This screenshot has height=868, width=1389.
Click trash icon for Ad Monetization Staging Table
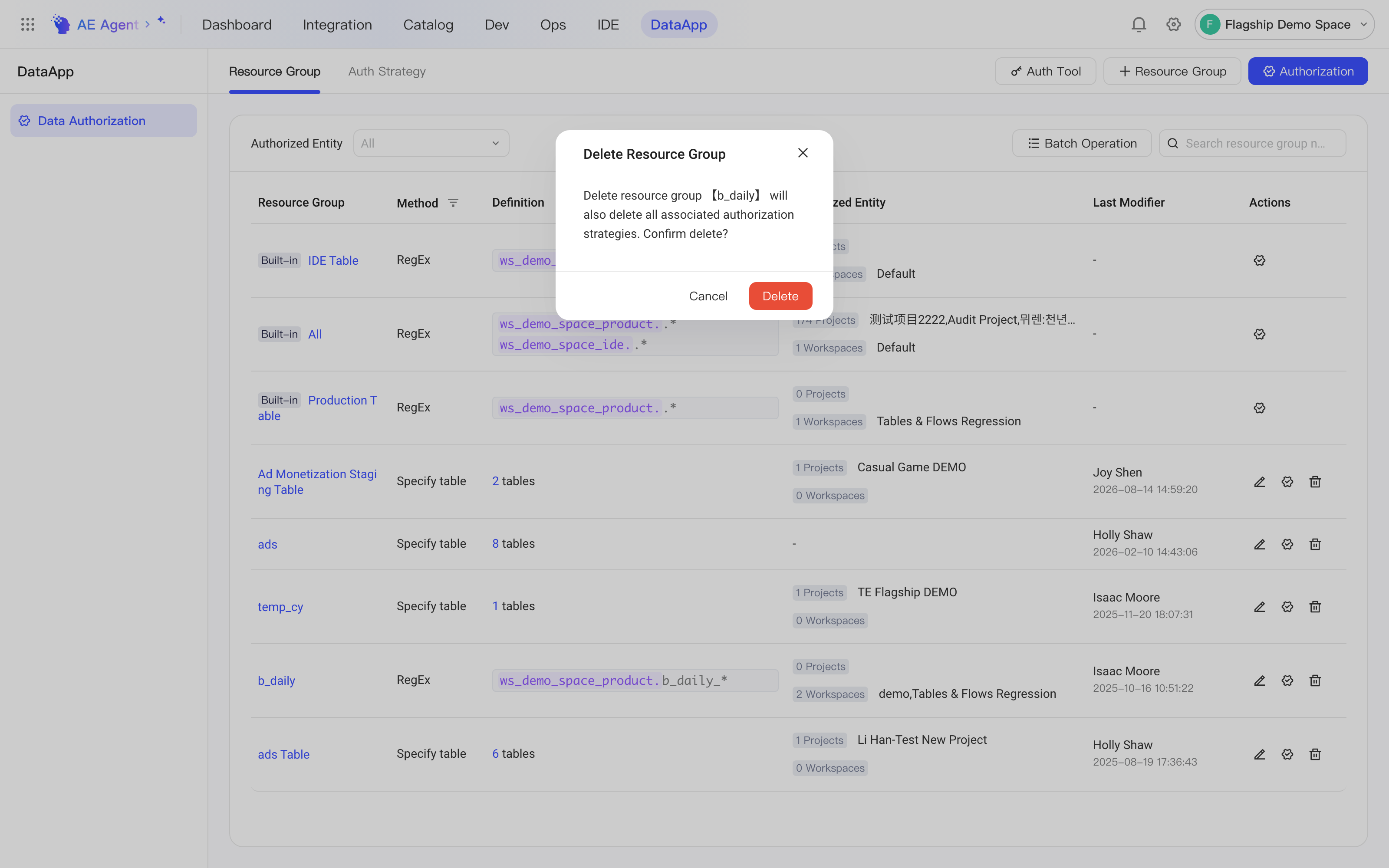click(1315, 481)
